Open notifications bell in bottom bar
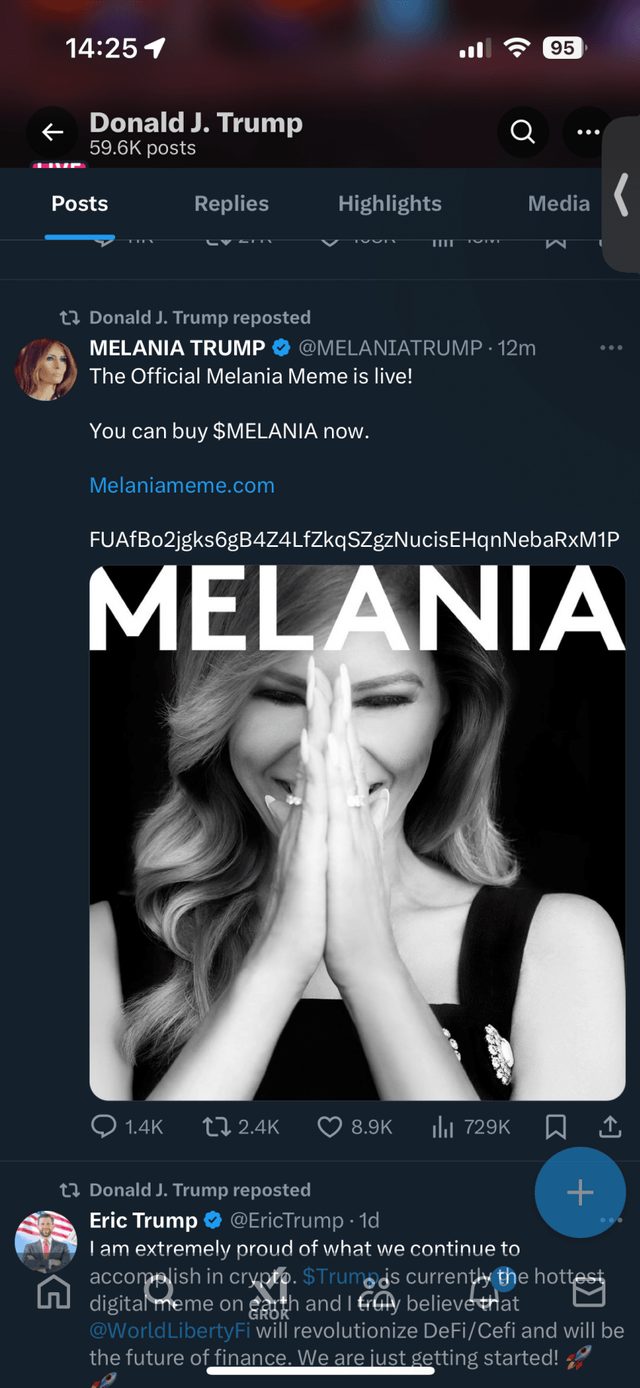The height and width of the screenshot is (1388, 640). pyautogui.click(x=483, y=1293)
